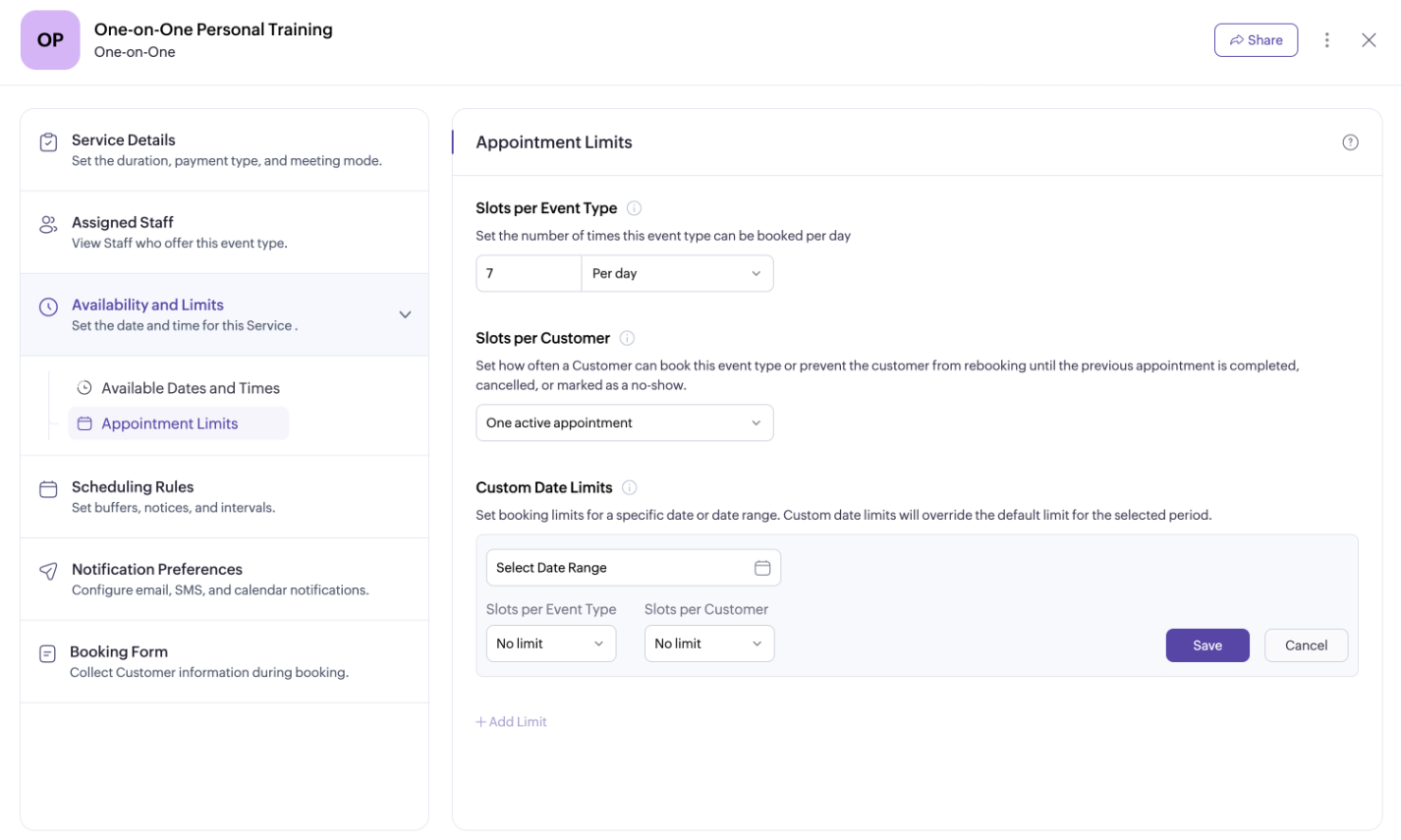
Task: Click the Select Date Range field
Action: click(634, 568)
